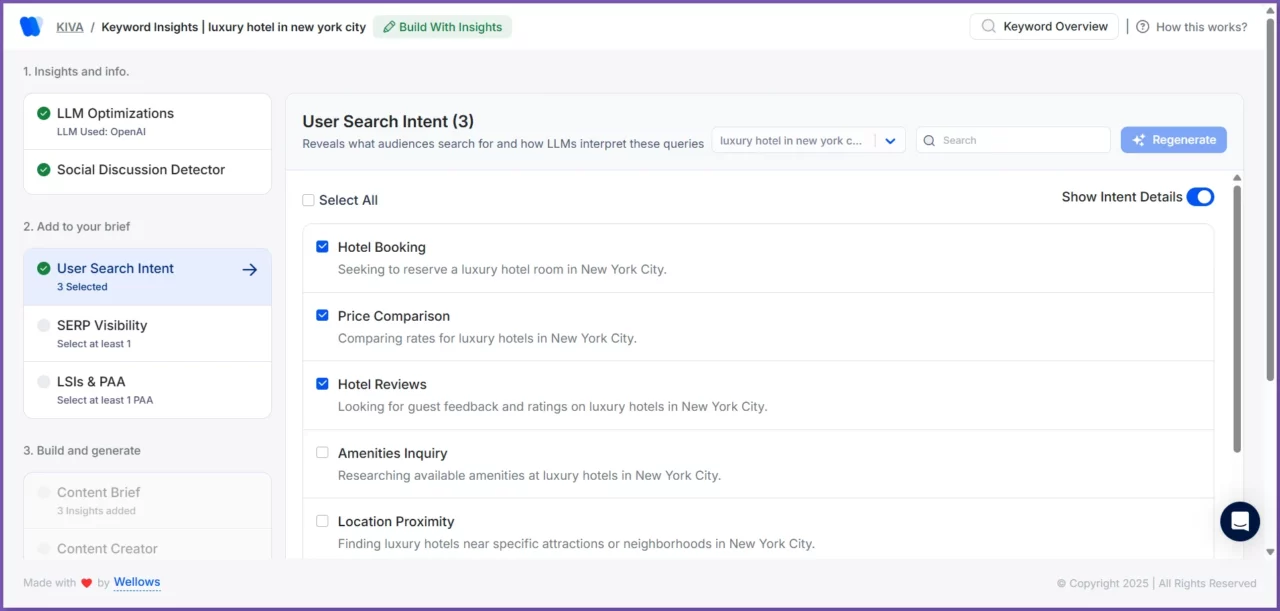Follow the KIVA breadcrumb link
Viewport: 1280px width, 611px height.
69,27
